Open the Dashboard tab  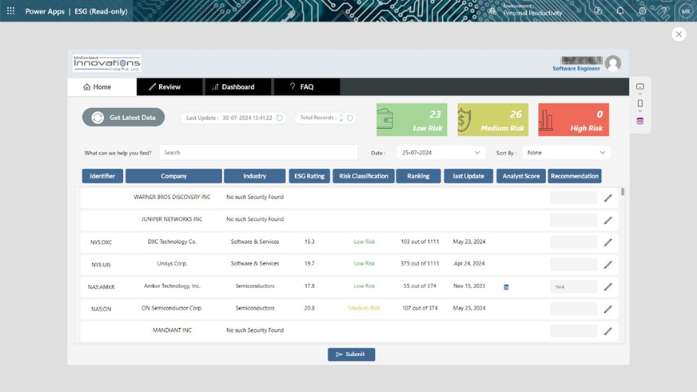click(x=238, y=87)
